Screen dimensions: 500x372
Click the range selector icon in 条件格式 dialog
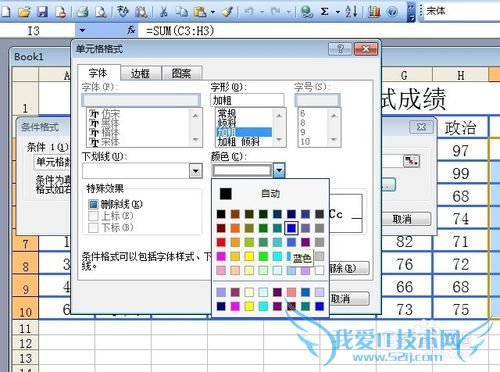click(411, 161)
